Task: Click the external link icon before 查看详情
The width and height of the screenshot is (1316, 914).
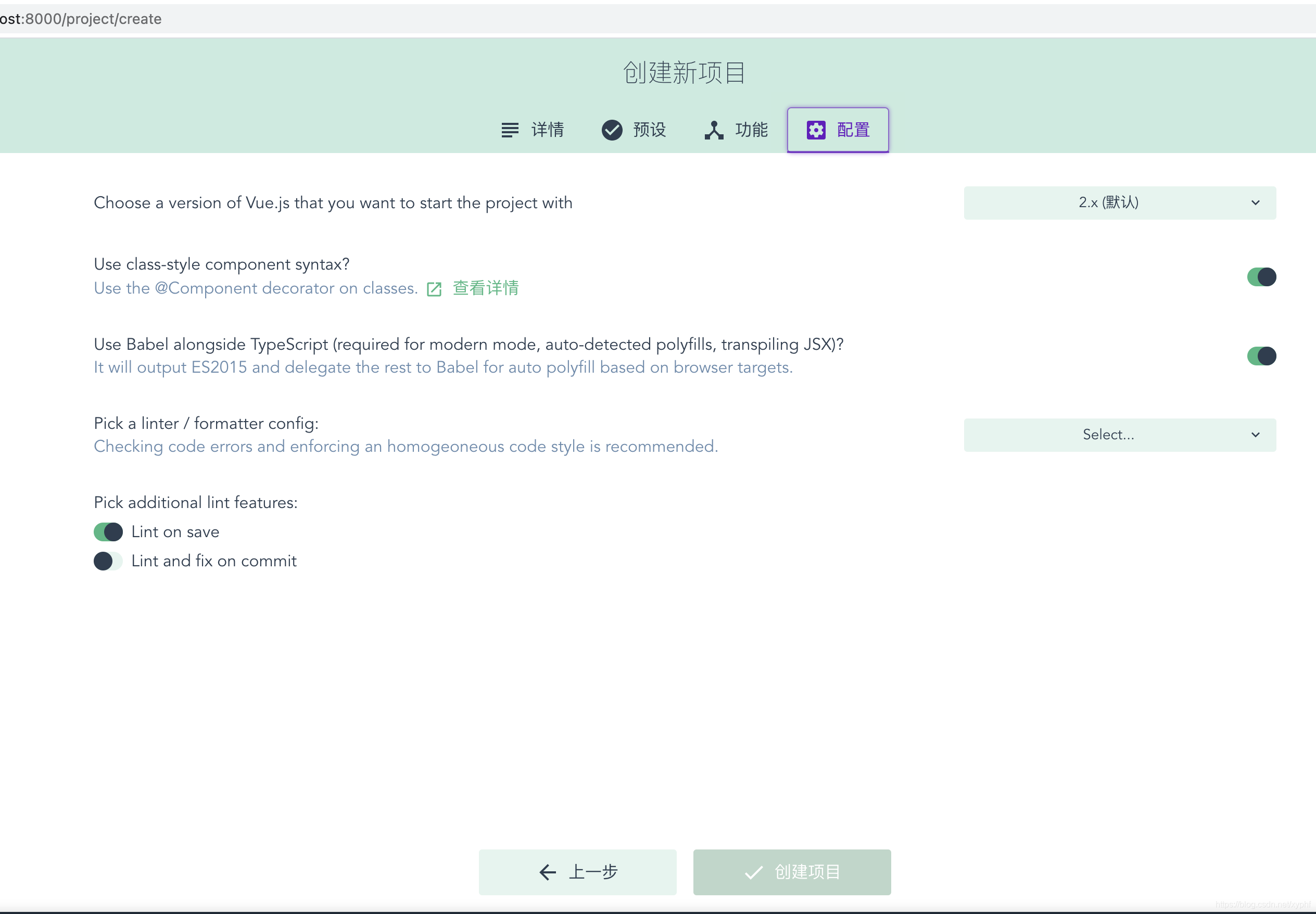Action: (434, 289)
